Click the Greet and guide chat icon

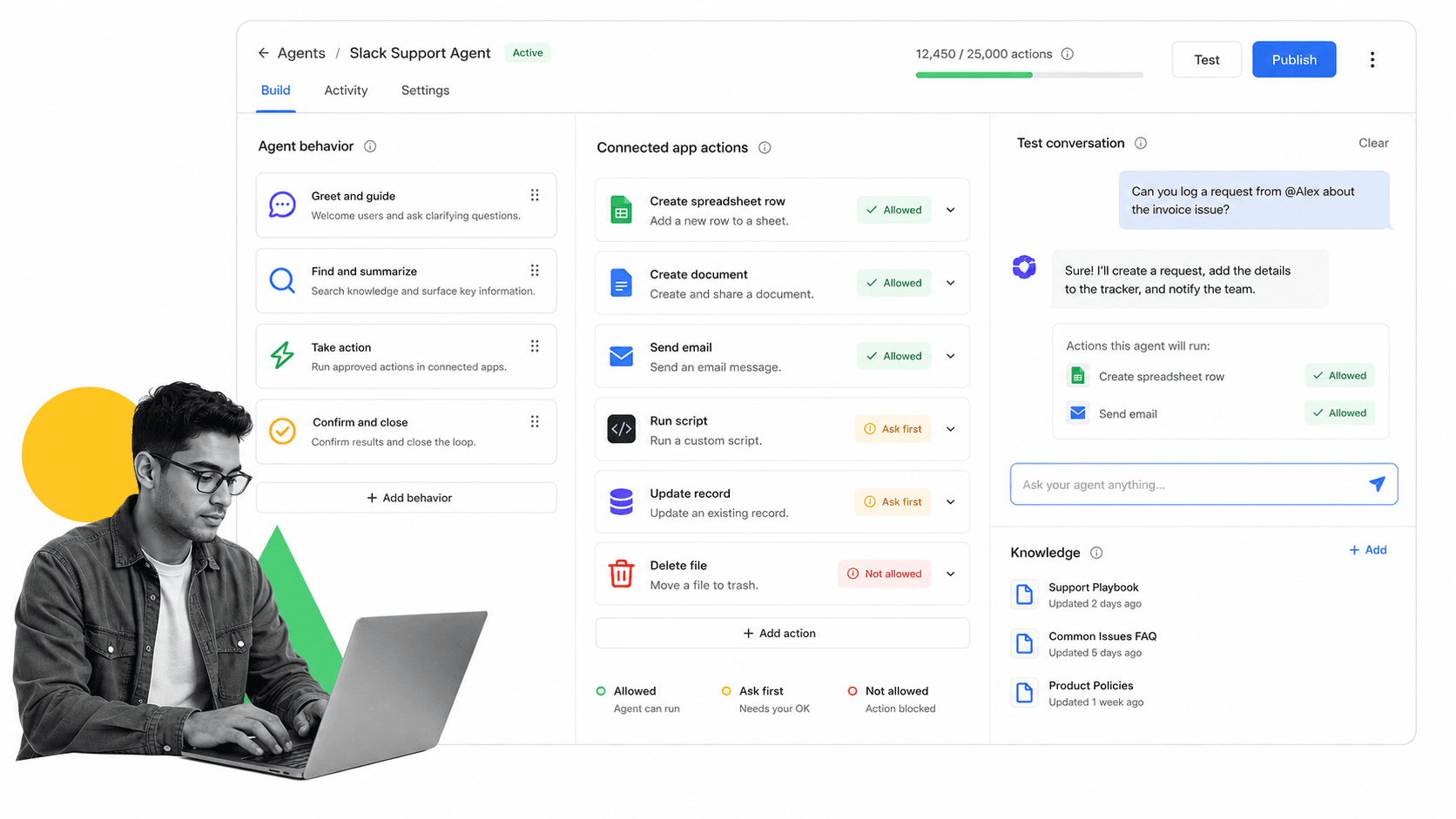[x=282, y=205]
